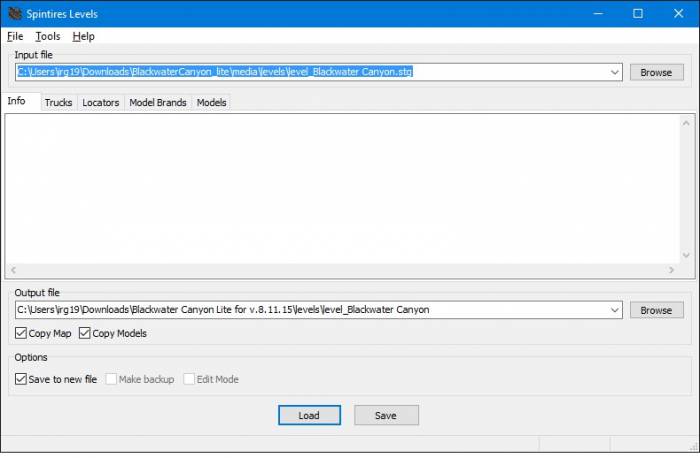Switch to the Locators tab
The height and width of the screenshot is (458, 700).
[x=101, y=103]
